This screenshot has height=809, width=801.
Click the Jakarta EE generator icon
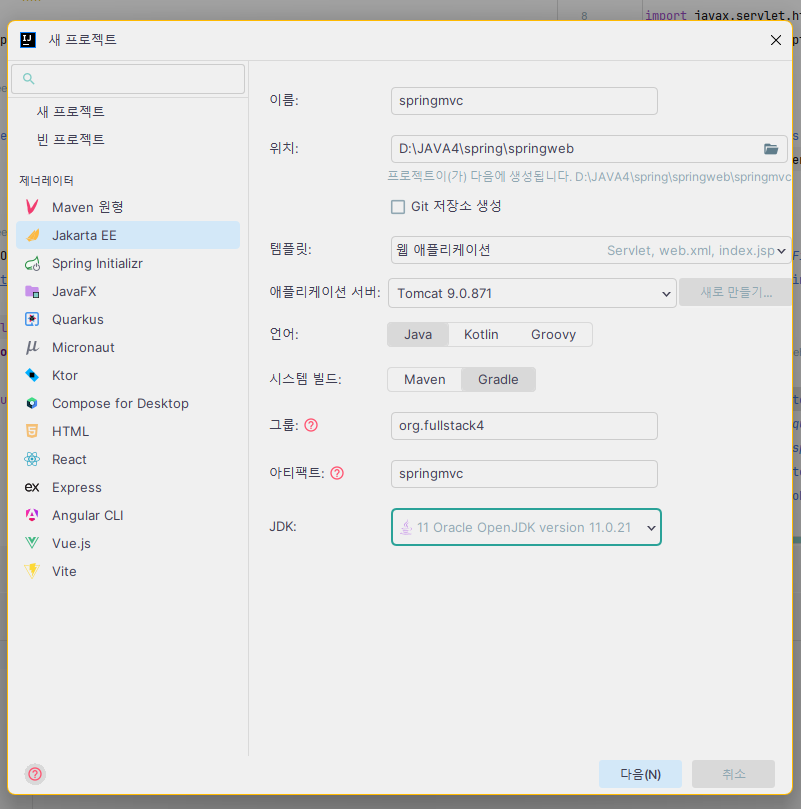click(32, 235)
